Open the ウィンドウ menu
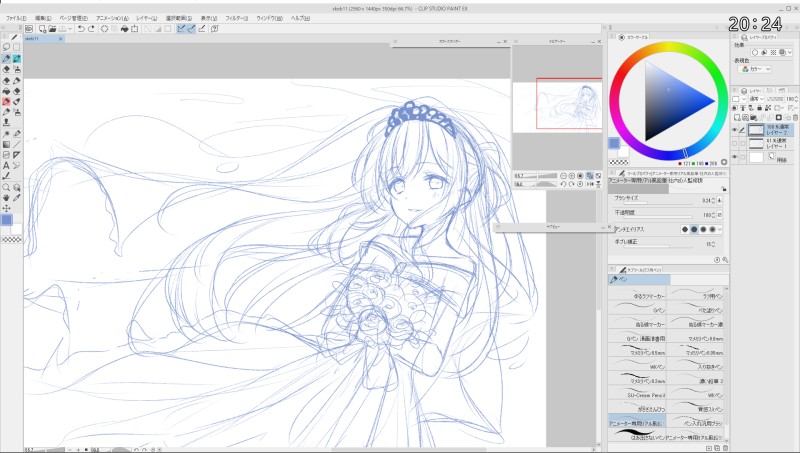800x453 pixels. pyautogui.click(x=269, y=18)
